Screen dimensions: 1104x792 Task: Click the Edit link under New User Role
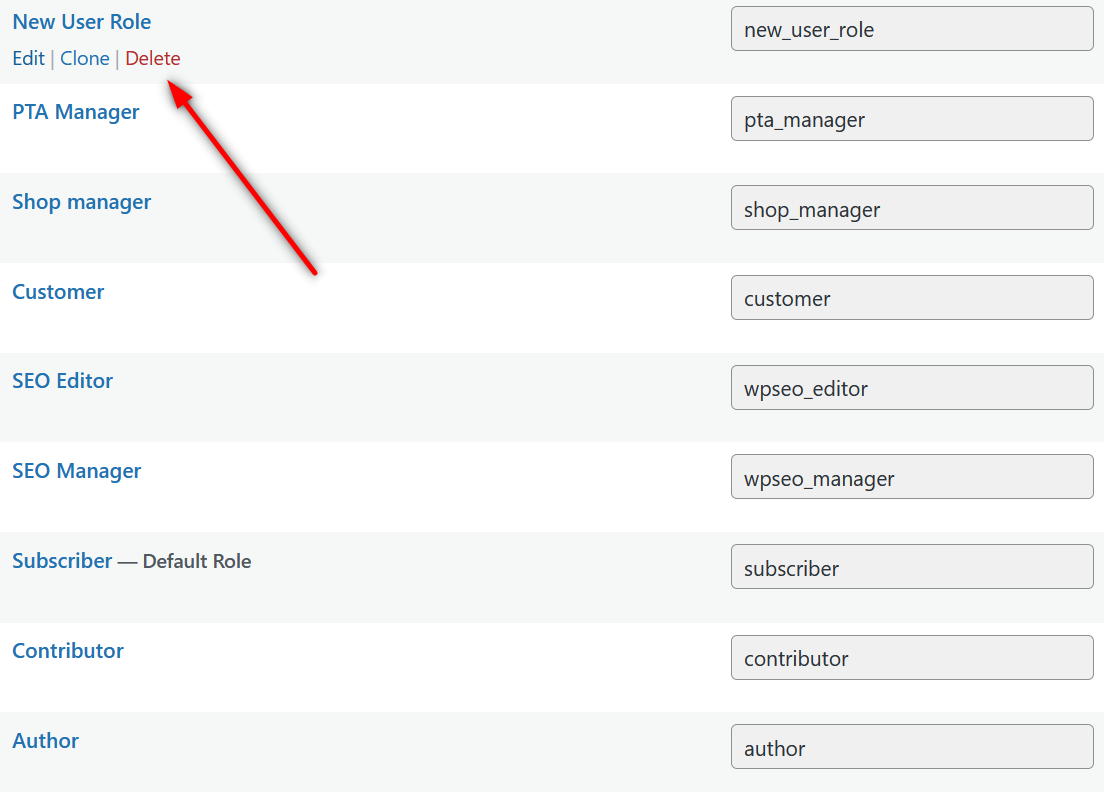(28, 58)
